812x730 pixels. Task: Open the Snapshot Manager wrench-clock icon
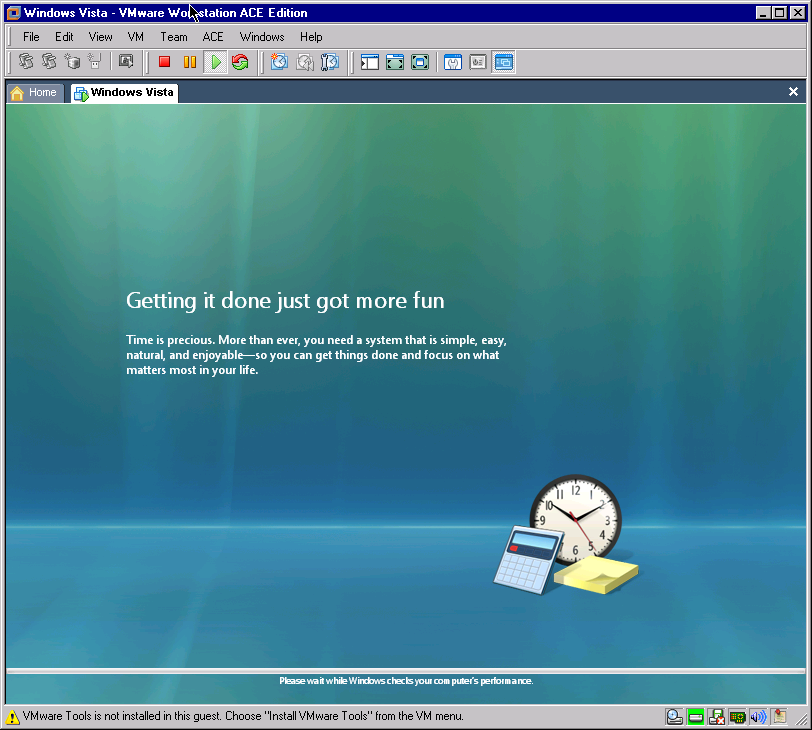[329, 62]
